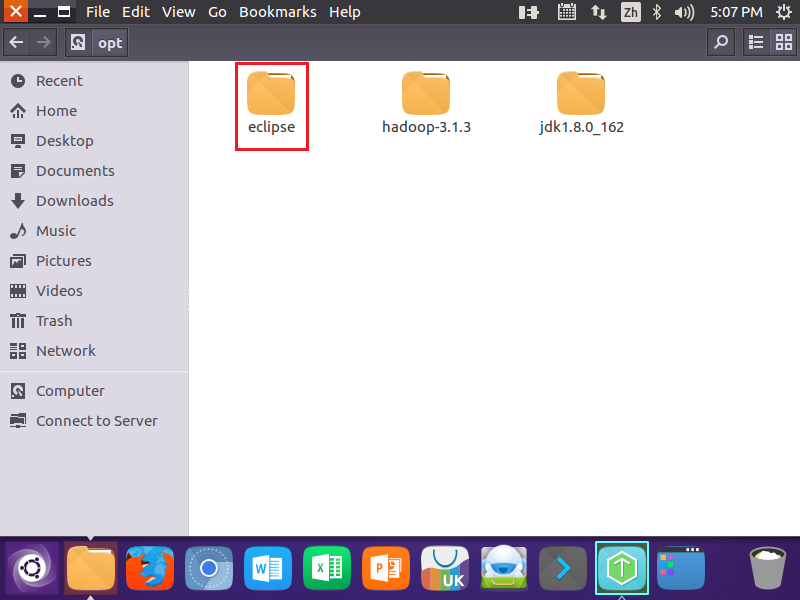Open the network arrows indicator

coord(598,12)
